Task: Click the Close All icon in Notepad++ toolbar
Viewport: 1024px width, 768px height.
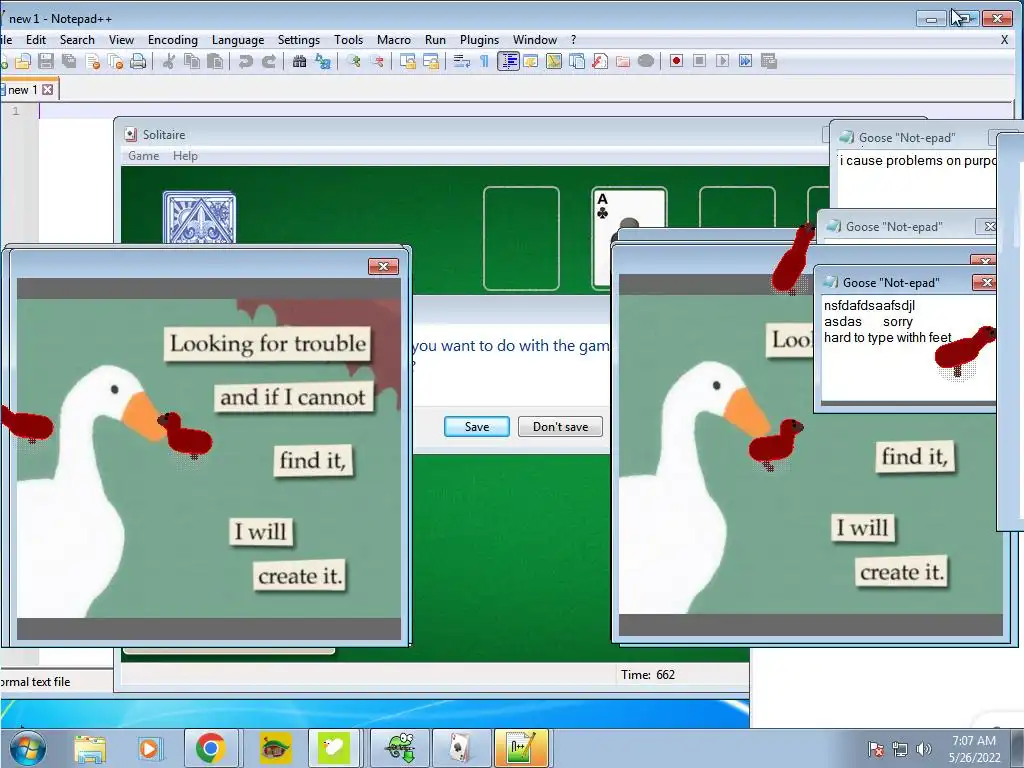Action: point(116,61)
